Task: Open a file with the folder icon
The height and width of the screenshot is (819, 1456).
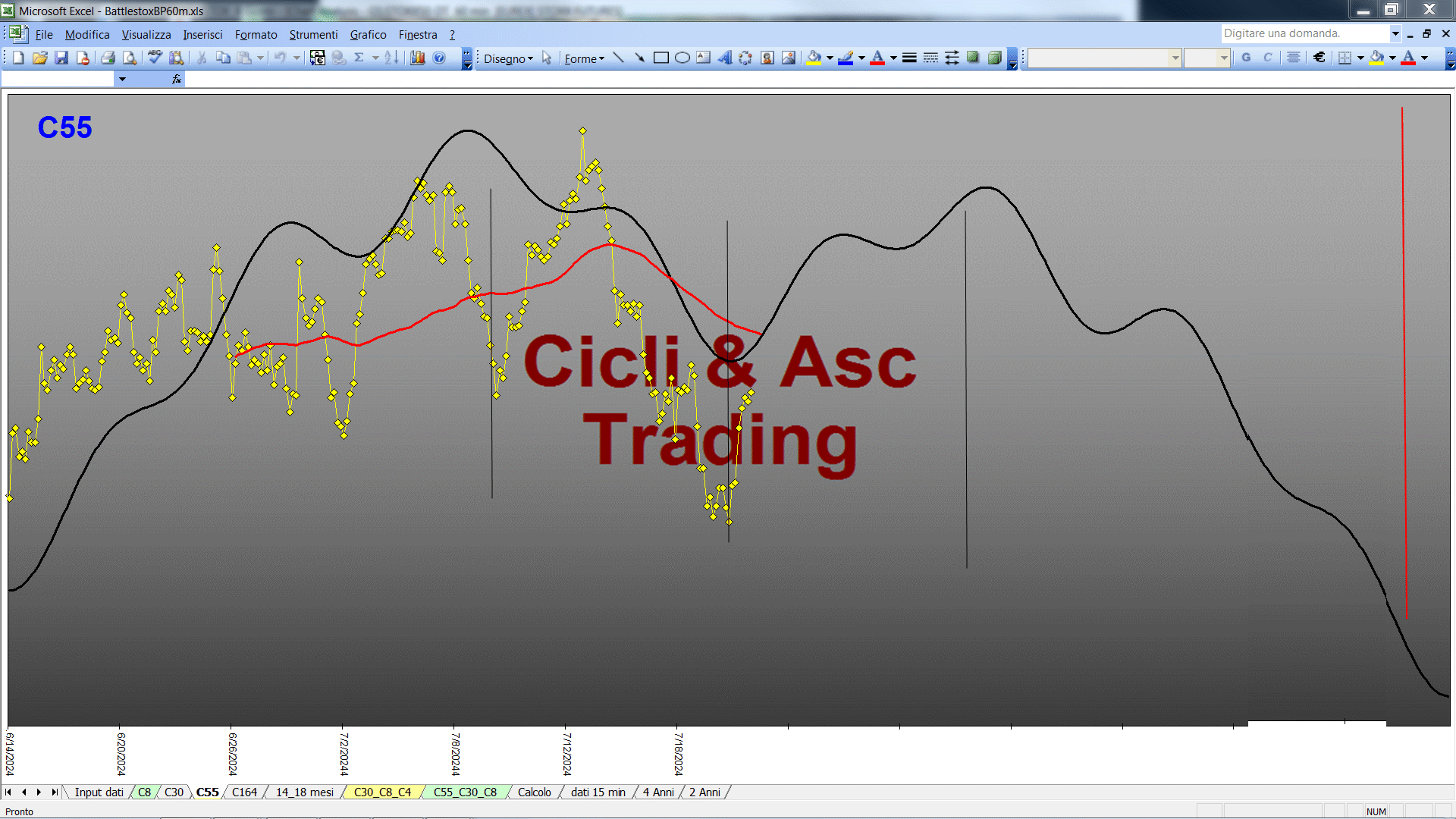Action: tap(40, 58)
